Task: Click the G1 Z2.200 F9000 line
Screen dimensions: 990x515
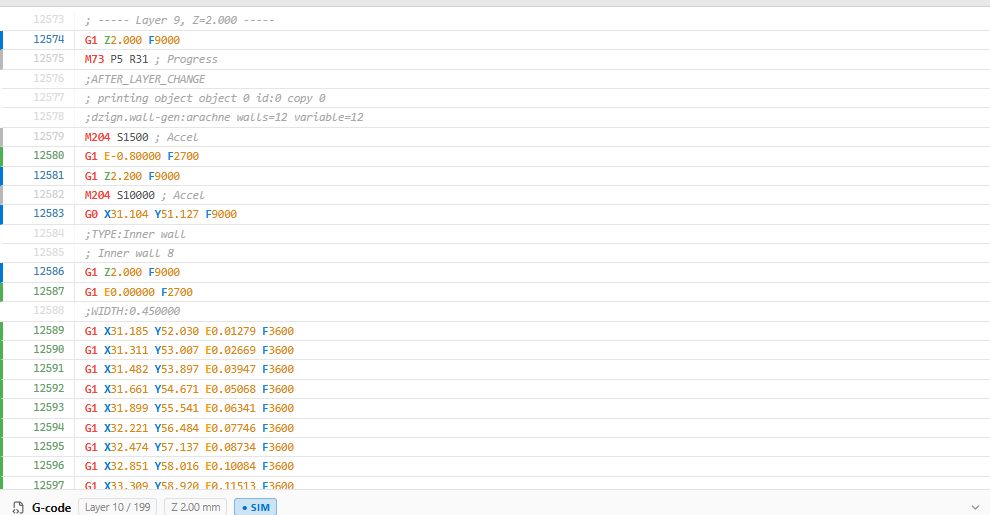Action: [132, 176]
